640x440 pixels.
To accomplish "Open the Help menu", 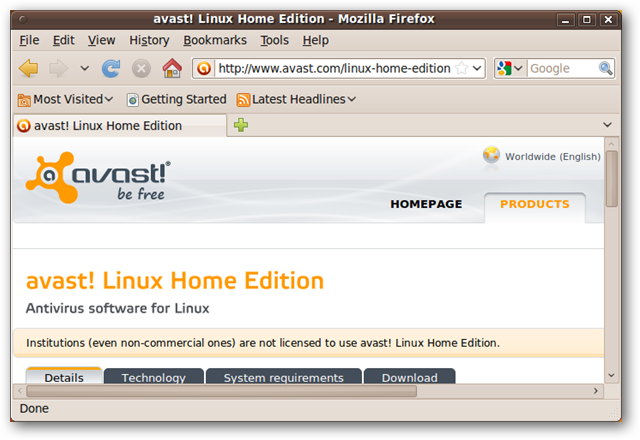I will coord(316,40).
